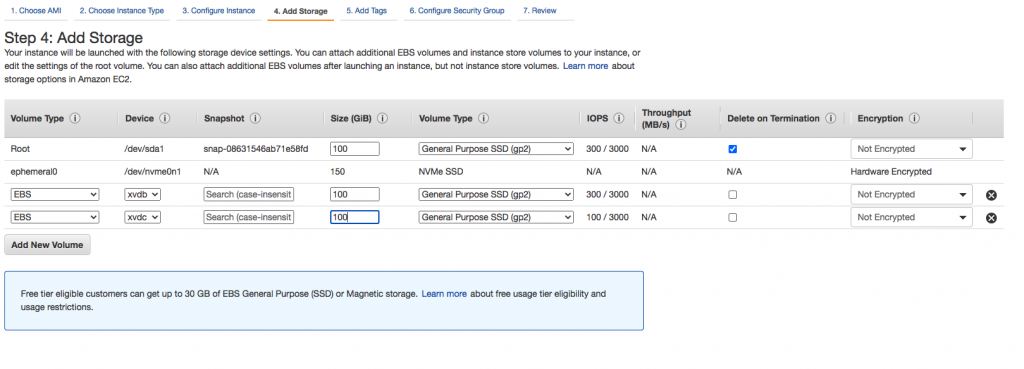The height and width of the screenshot is (369, 1024).
Task: Enable Delete on Termination for xvdc volume
Action: pyautogui.click(x=733, y=217)
